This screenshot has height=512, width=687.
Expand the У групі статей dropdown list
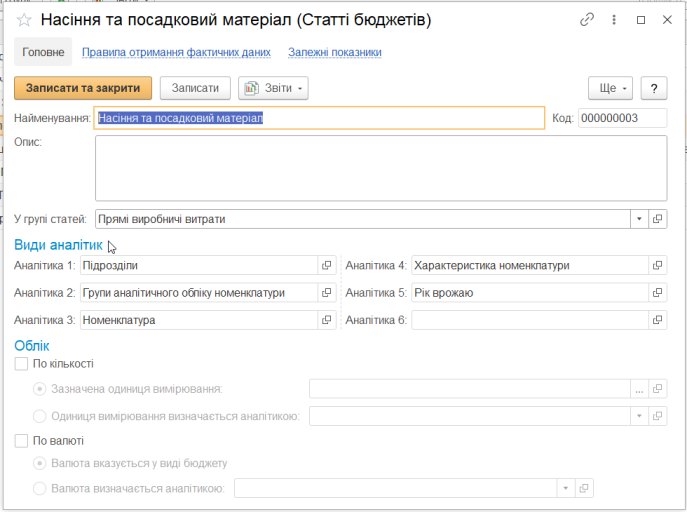click(639, 219)
